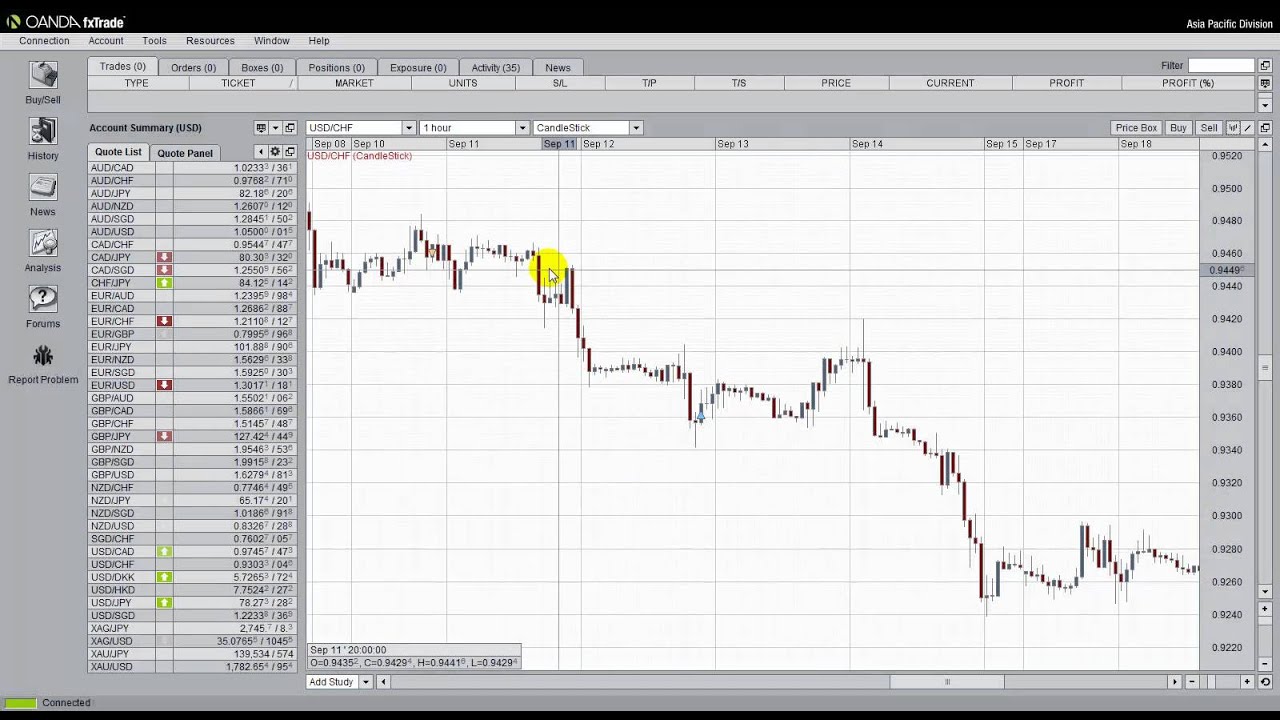Open the Resources menu
The width and height of the screenshot is (1280, 720).
coord(210,41)
